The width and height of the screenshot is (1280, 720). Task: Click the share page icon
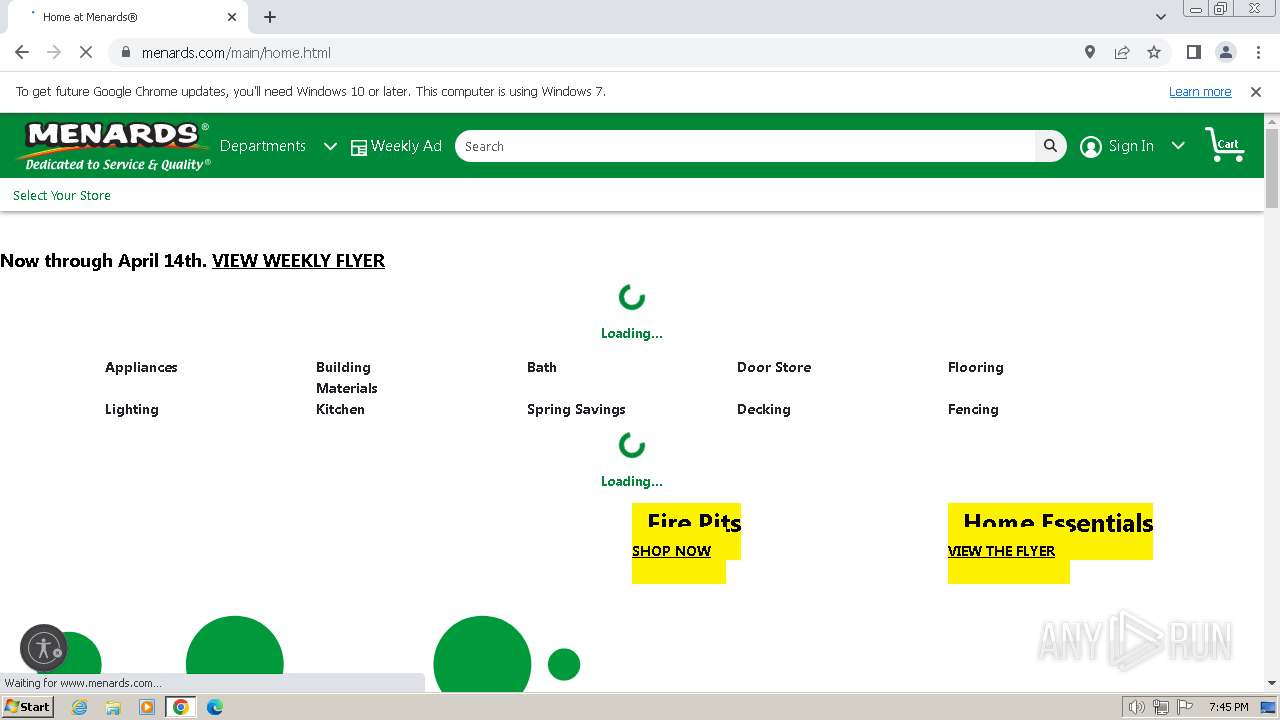coord(1122,52)
